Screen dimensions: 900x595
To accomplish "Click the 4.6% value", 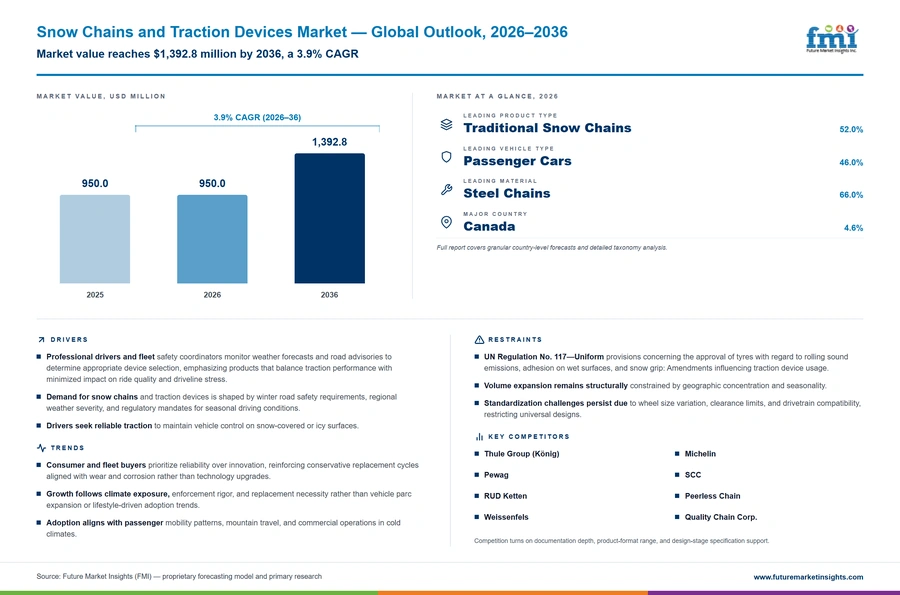I will click(x=854, y=228).
